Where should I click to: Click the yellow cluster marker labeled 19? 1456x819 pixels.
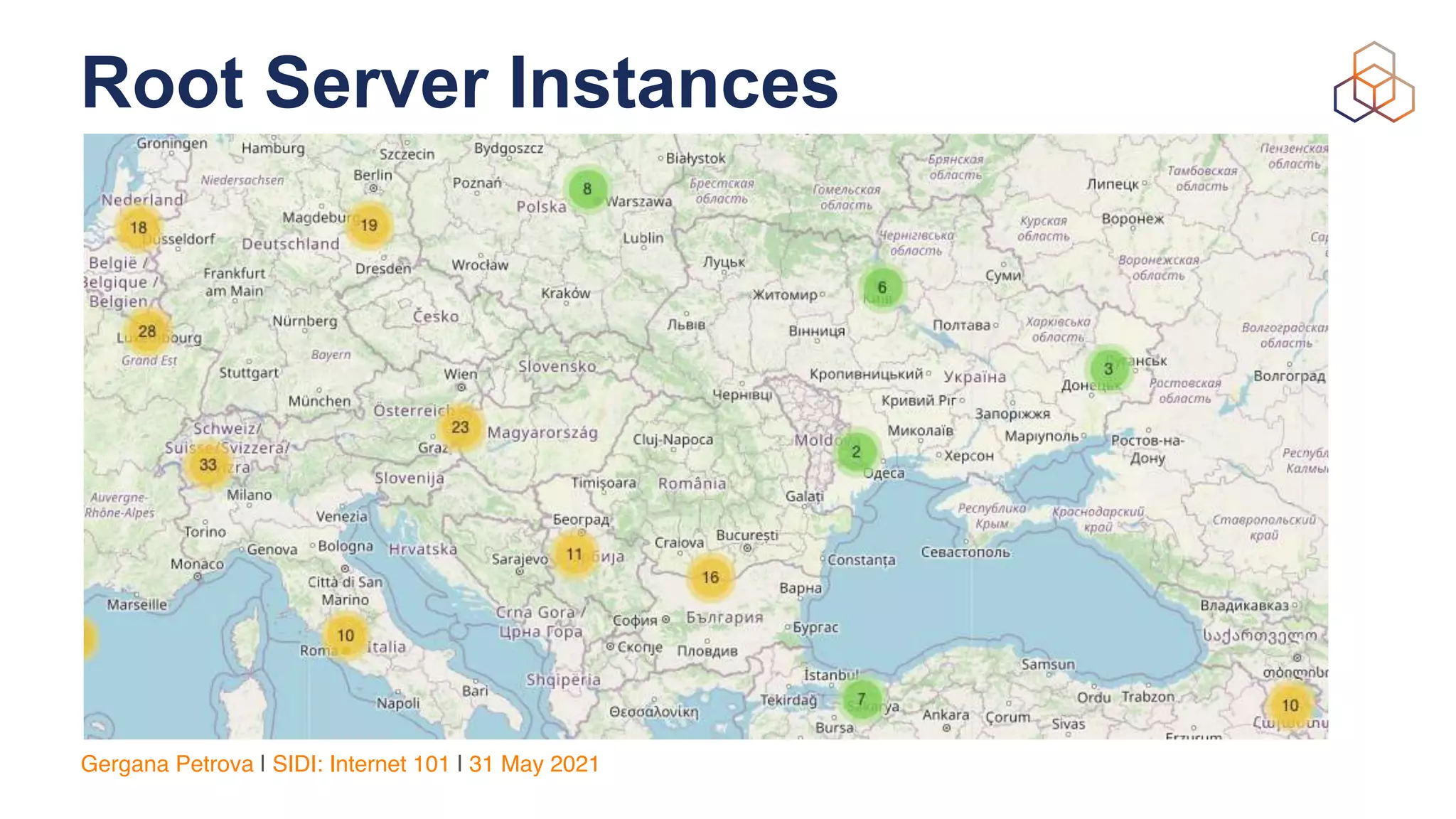[369, 225]
